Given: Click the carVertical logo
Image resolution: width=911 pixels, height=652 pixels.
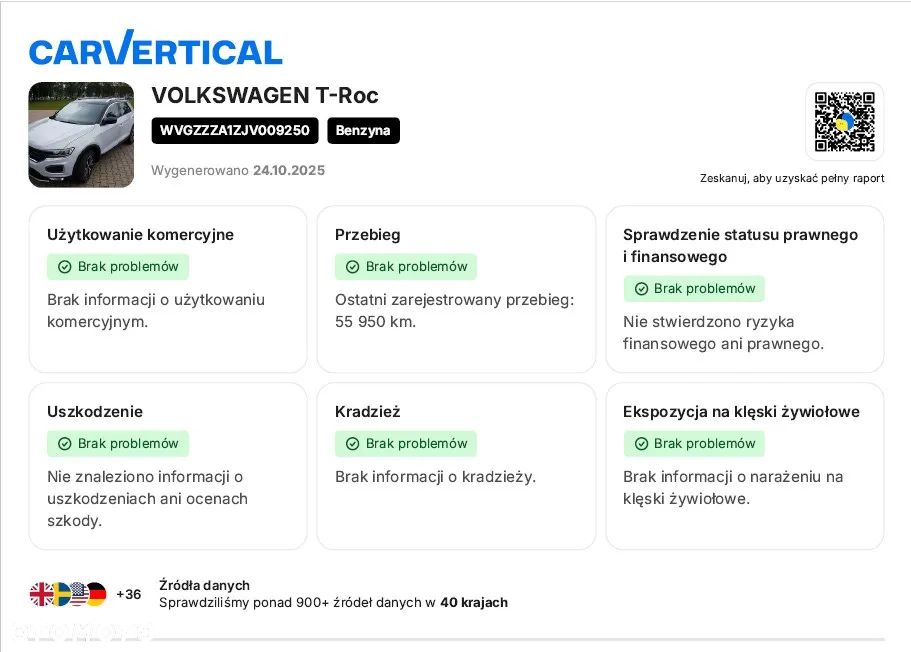Looking at the screenshot, I should coord(156,49).
